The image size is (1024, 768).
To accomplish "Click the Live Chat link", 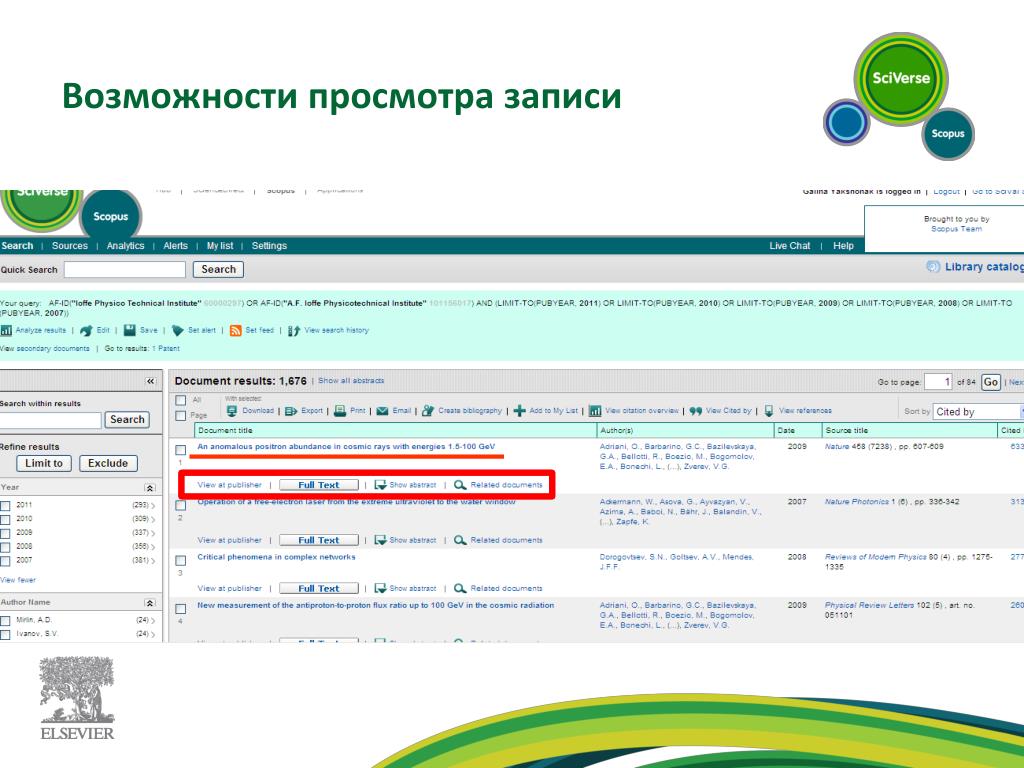I will pyautogui.click(x=790, y=246).
